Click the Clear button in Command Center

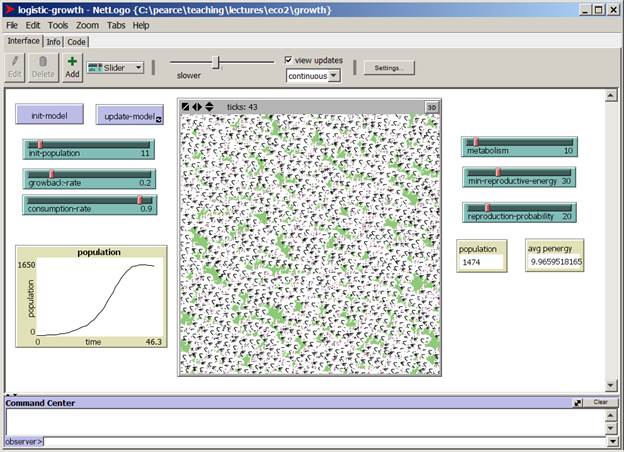[599, 402]
